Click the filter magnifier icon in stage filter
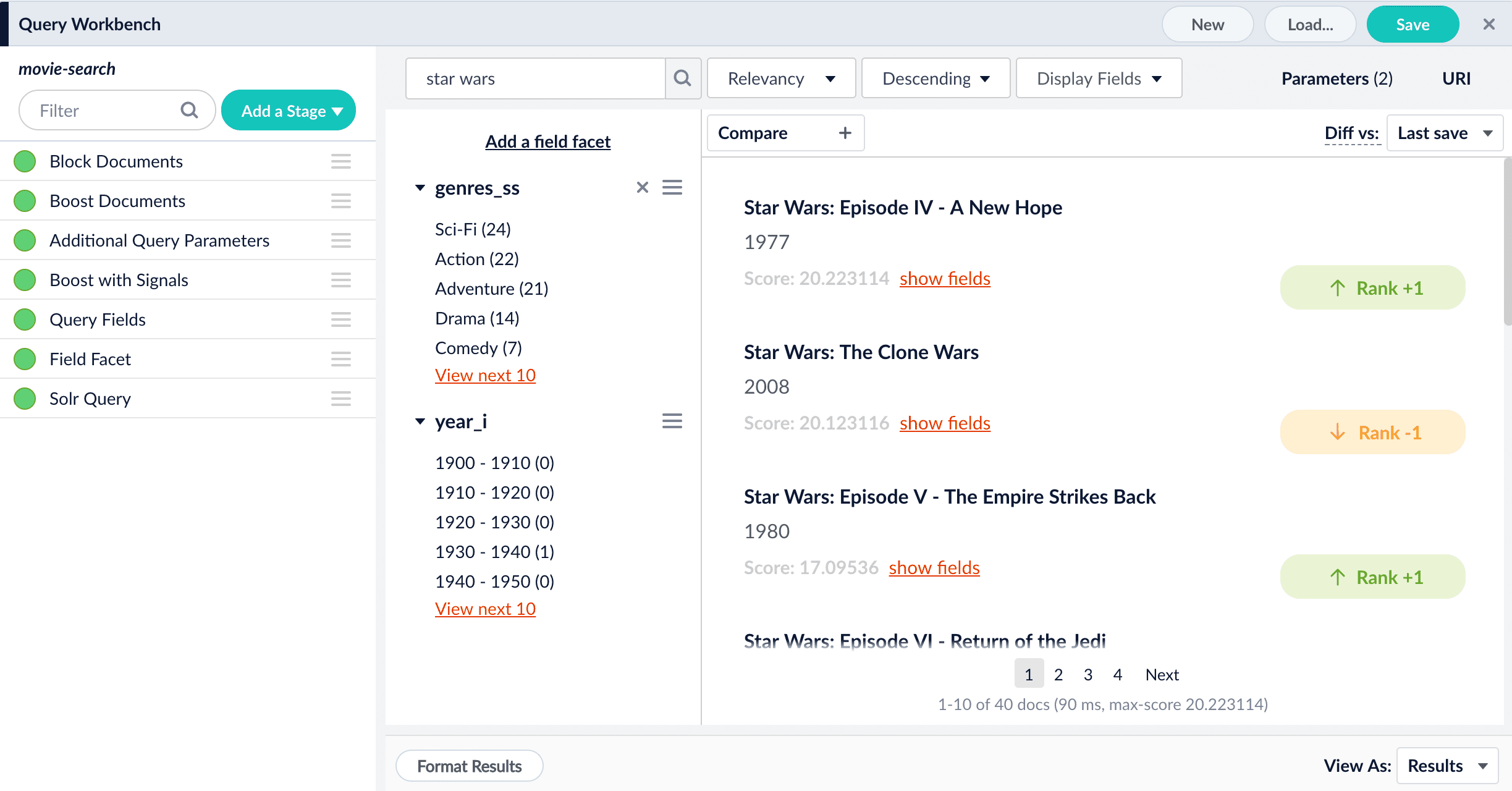 [189, 111]
